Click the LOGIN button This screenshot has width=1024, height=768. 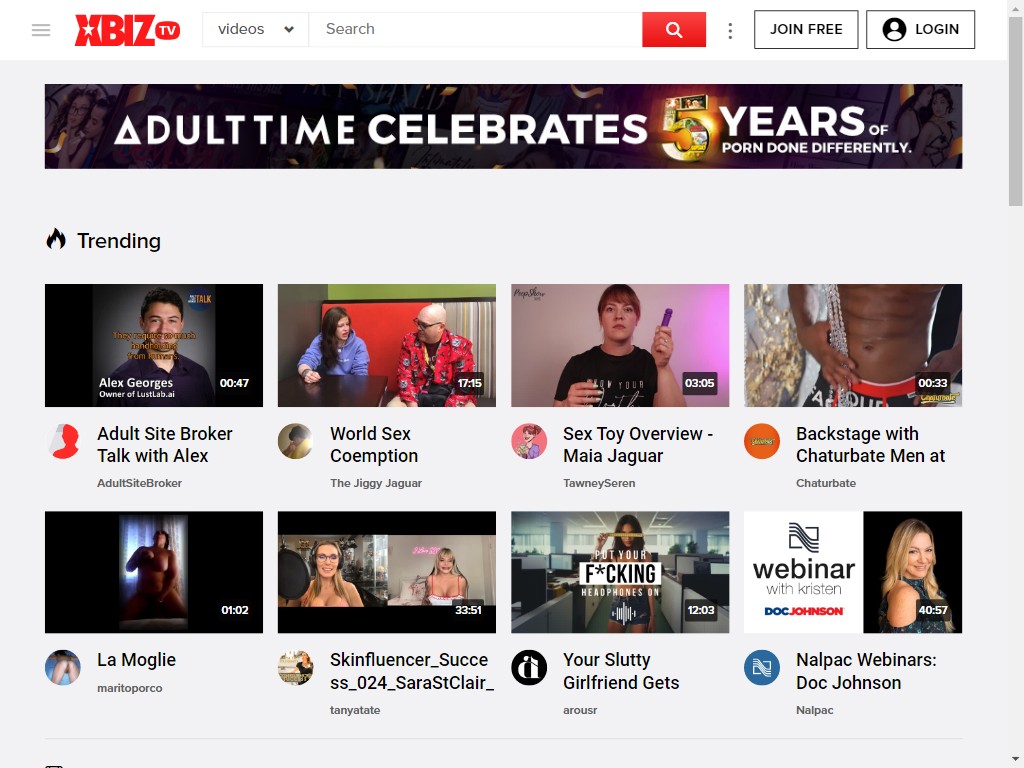(920, 29)
